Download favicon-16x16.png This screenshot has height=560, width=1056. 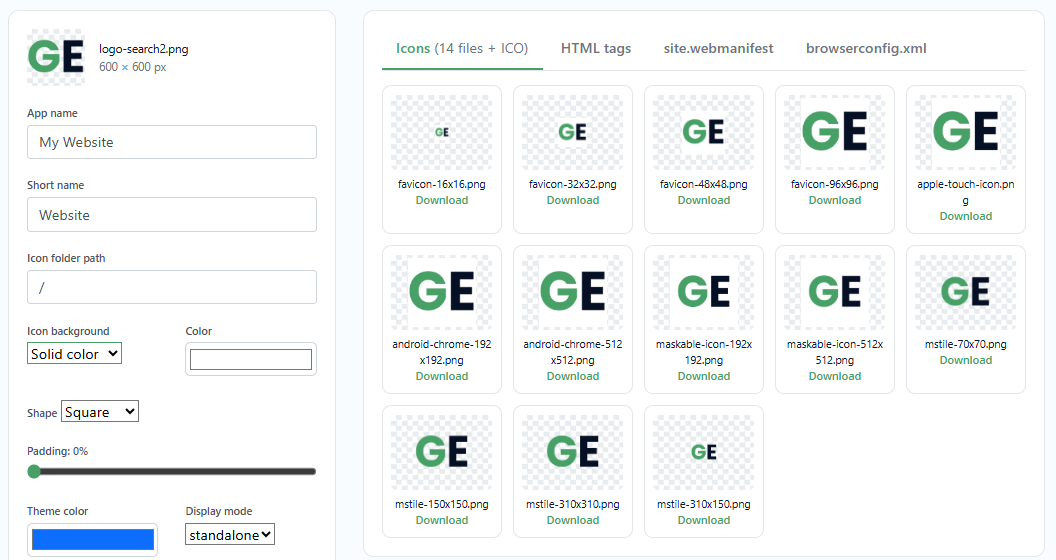coord(442,200)
